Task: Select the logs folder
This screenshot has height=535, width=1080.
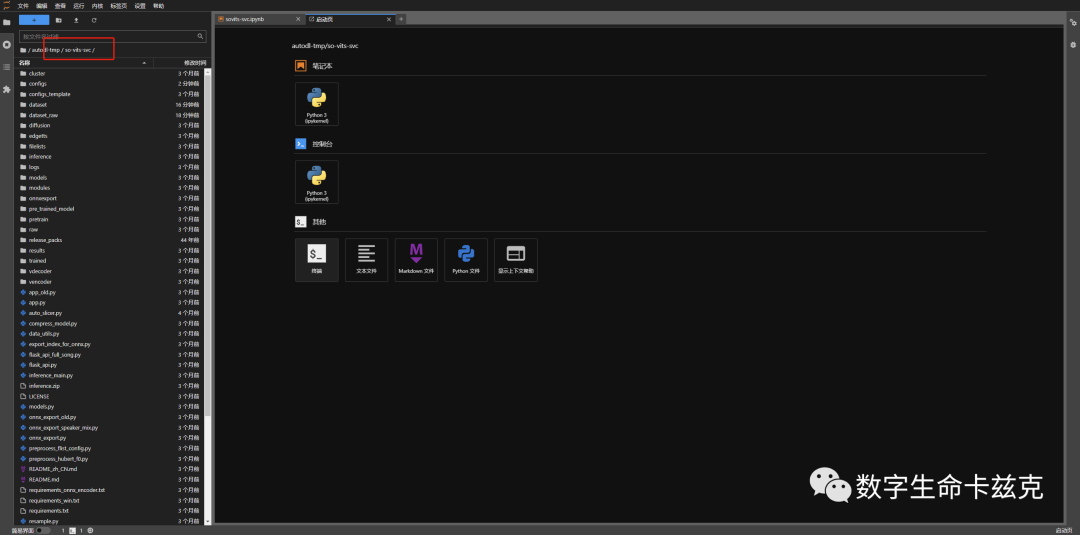Action: 110,167
